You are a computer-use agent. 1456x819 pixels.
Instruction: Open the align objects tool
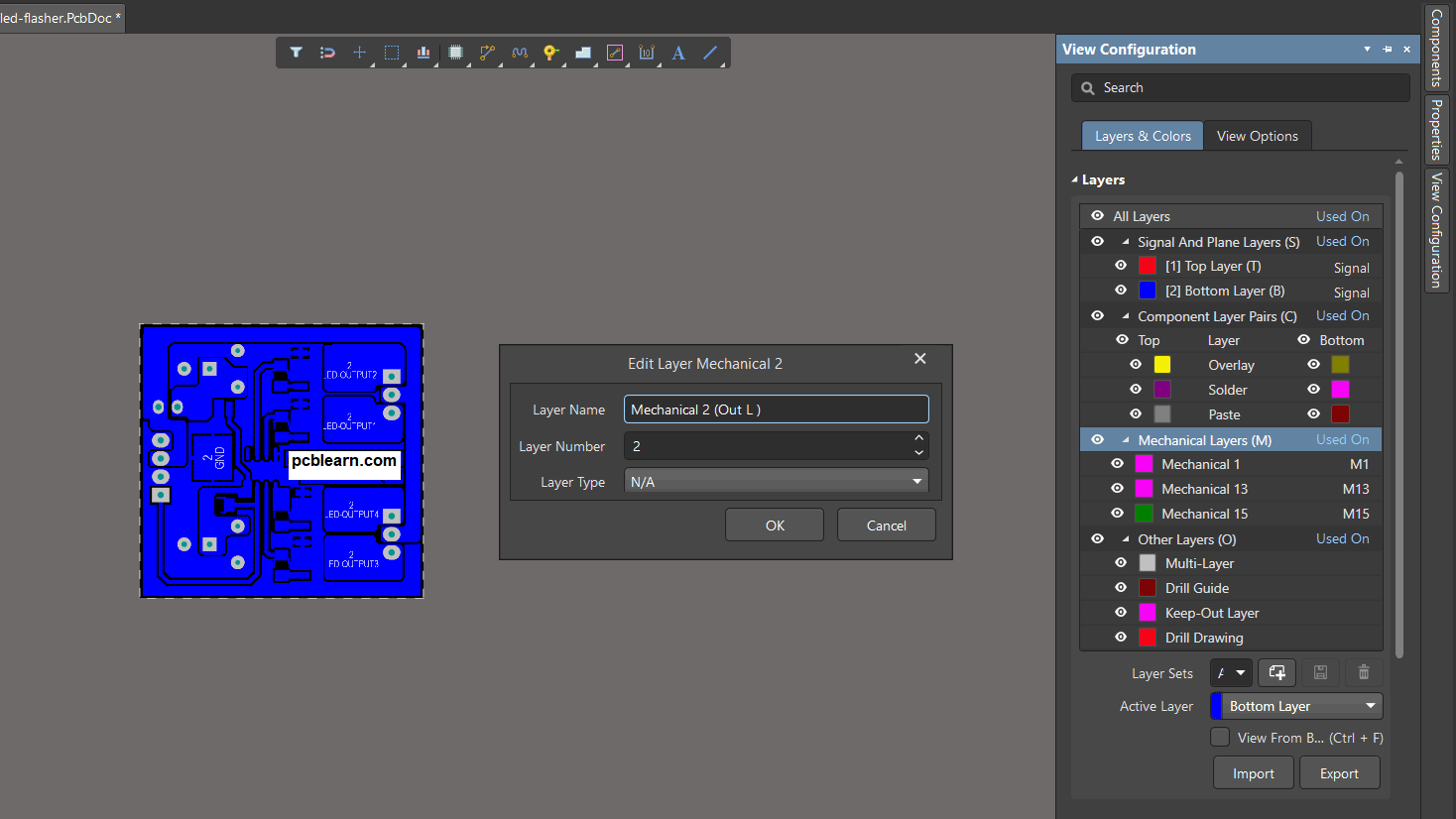click(424, 53)
